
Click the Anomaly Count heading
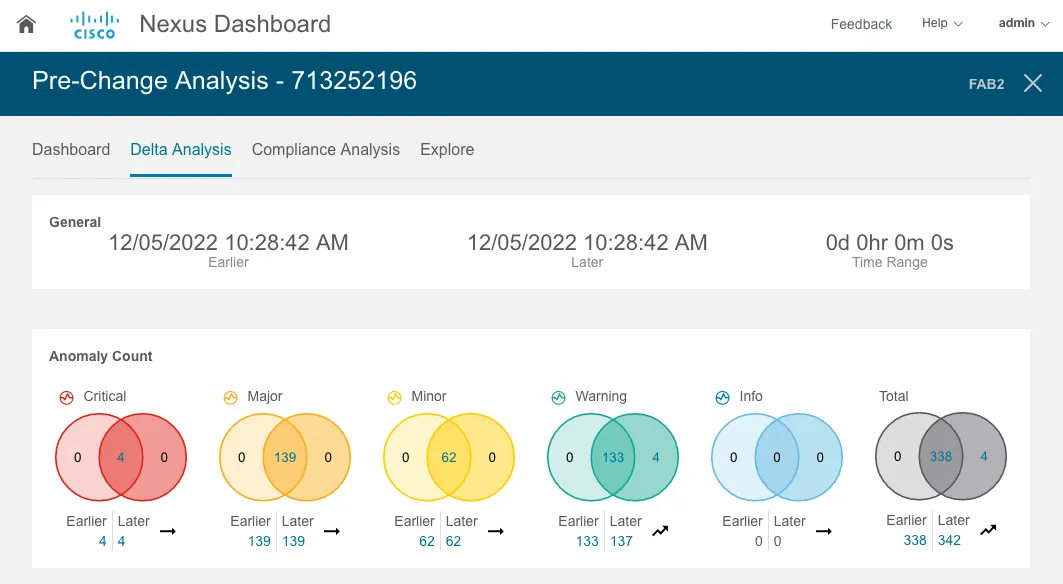tap(100, 356)
